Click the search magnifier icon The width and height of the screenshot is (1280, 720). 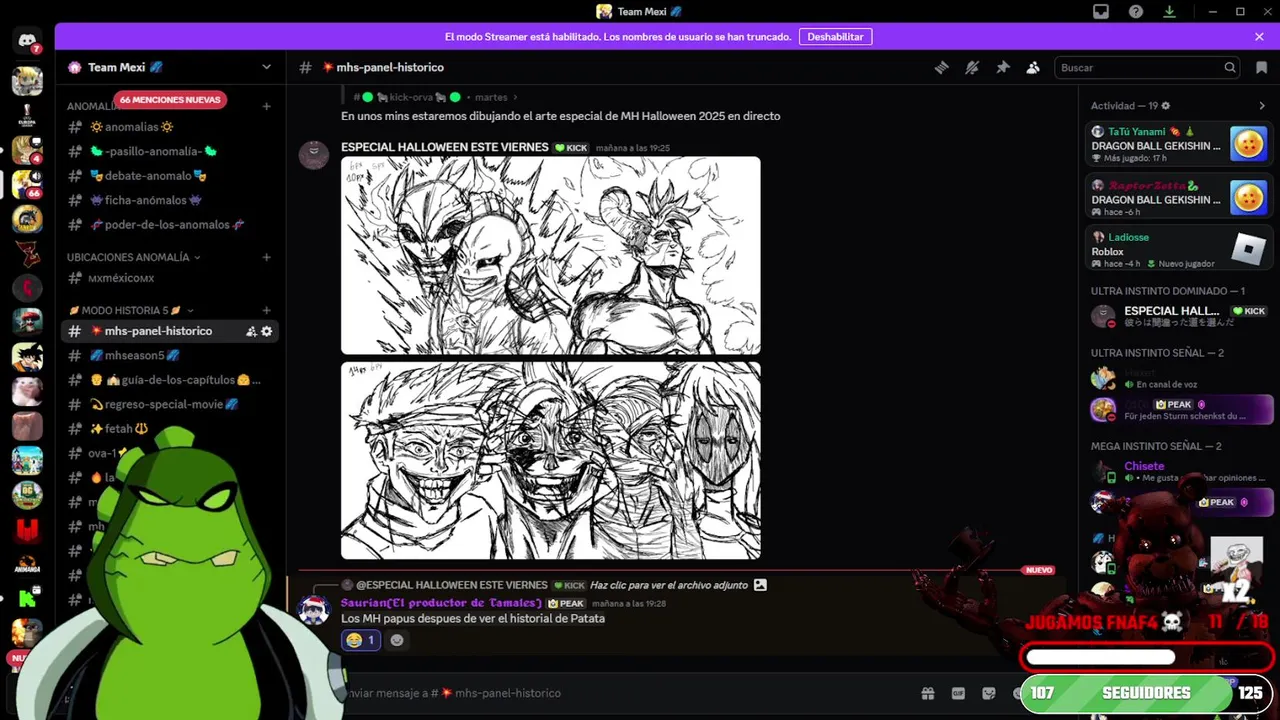[x=1230, y=67]
